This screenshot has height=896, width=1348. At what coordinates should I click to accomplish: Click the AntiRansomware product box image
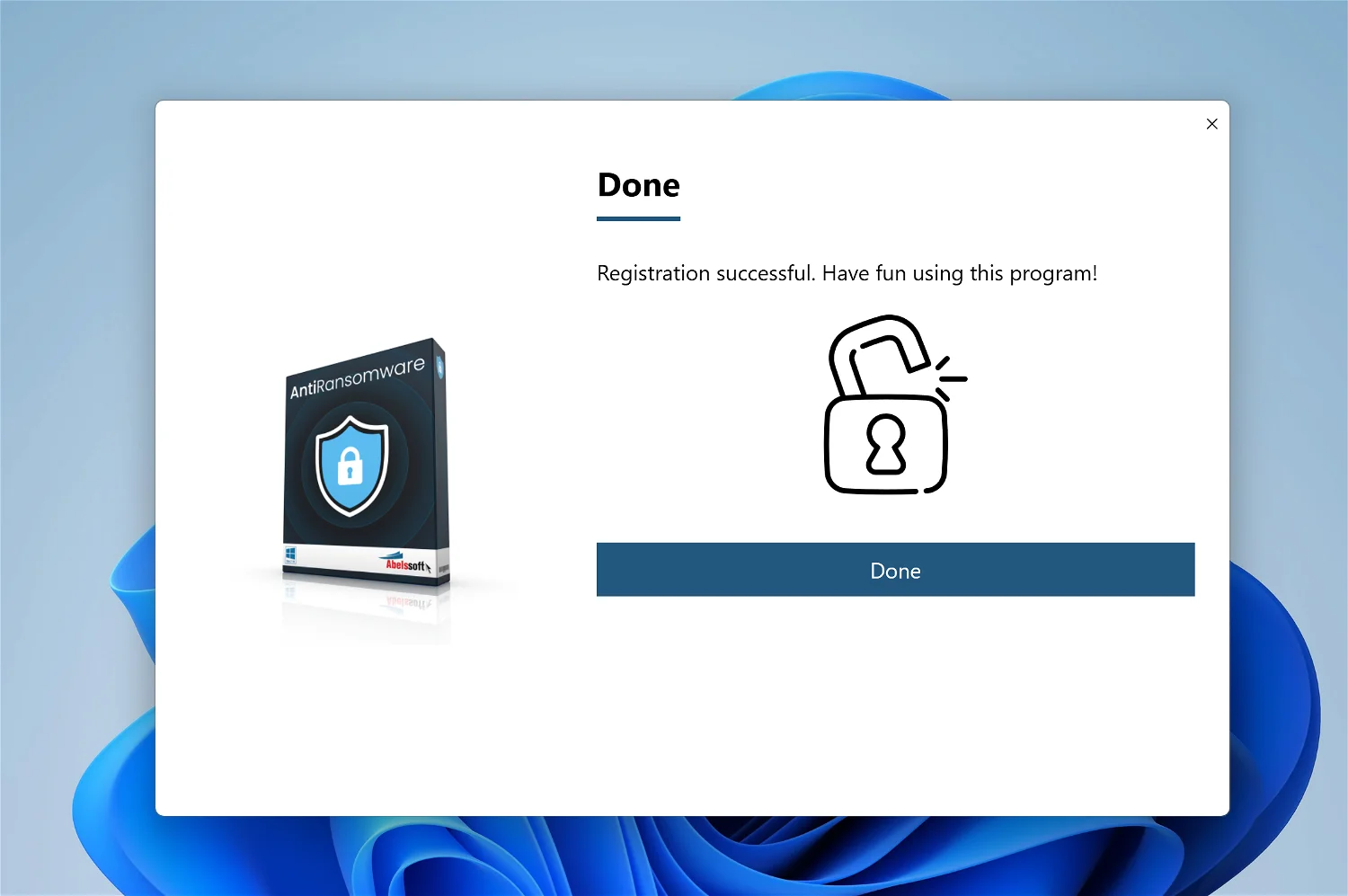pyautogui.click(x=366, y=464)
